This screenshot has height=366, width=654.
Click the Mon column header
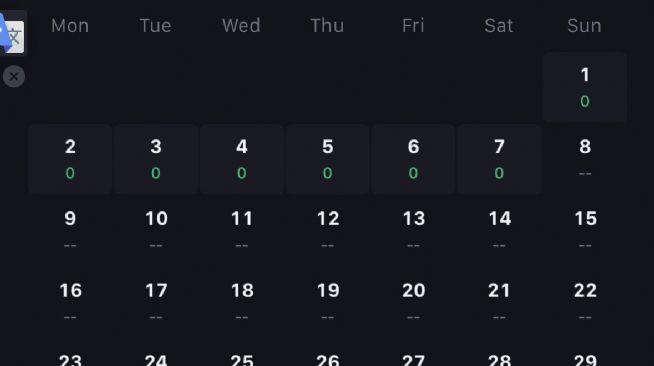pyautogui.click(x=70, y=26)
